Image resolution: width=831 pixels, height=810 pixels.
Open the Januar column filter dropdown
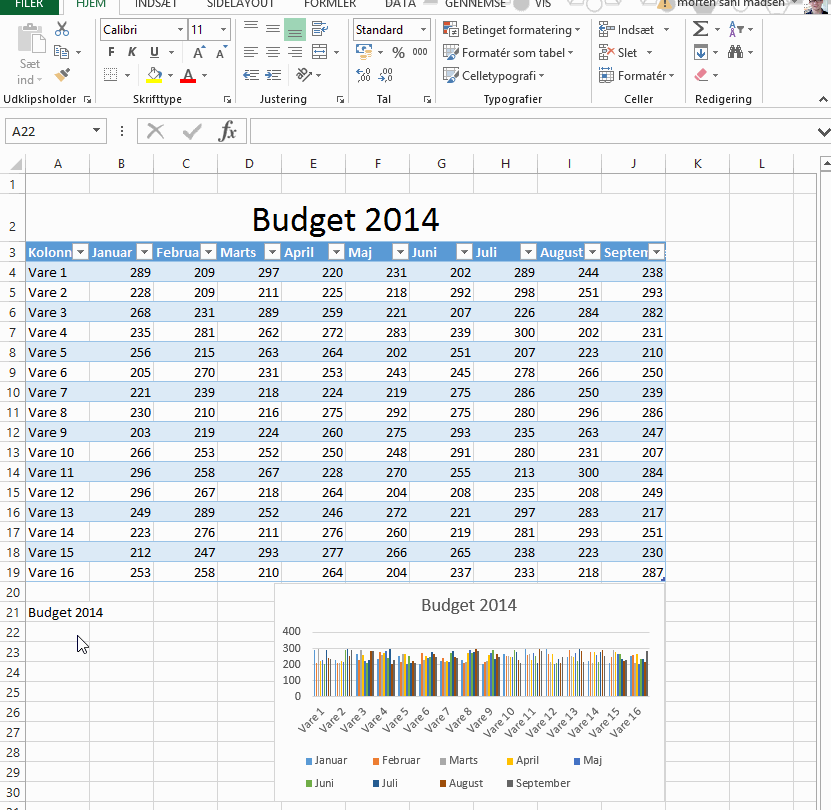144,253
